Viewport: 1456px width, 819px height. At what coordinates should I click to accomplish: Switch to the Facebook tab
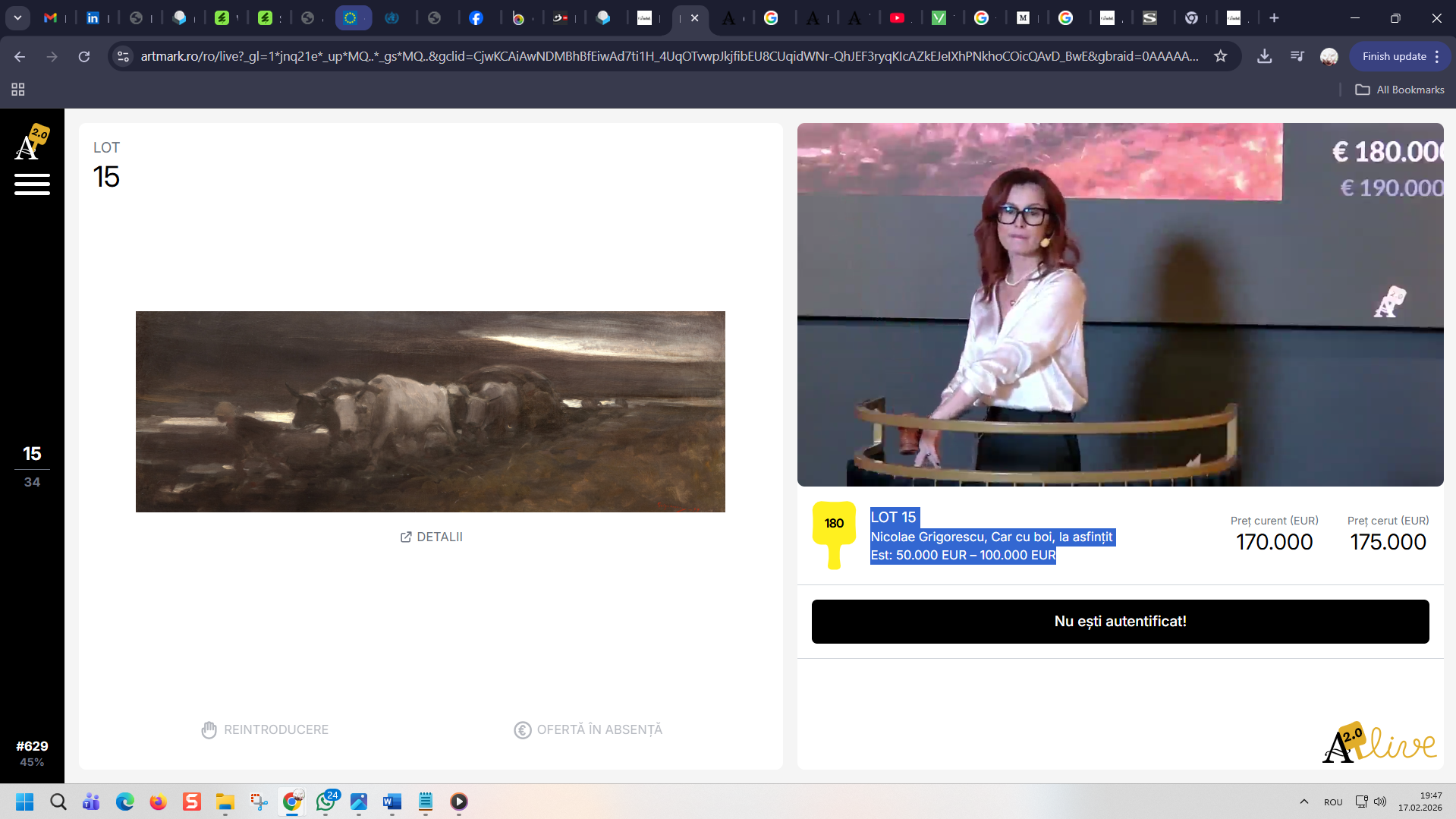point(476,17)
